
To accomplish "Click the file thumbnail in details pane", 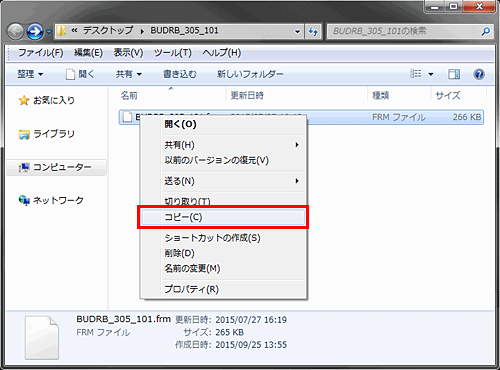I will pos(42,337).
